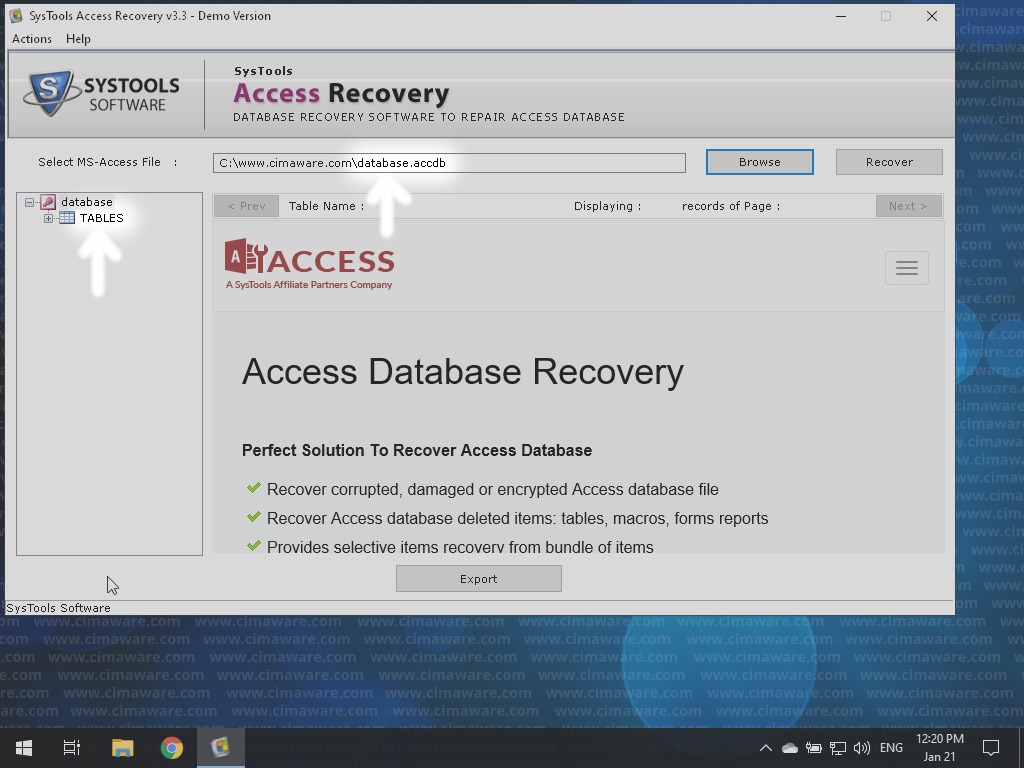Click the Browse button
1024x768 pixels.
click(759, 162)
